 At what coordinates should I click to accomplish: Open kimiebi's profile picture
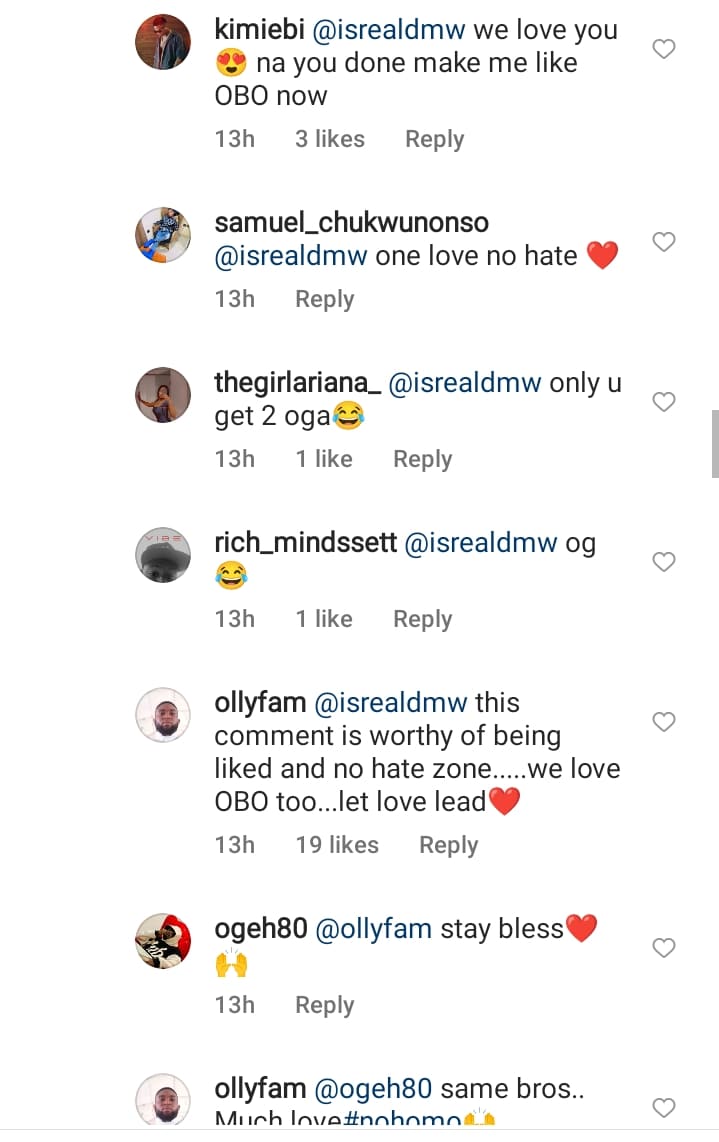pyautogui.click(x=163, y=42)
